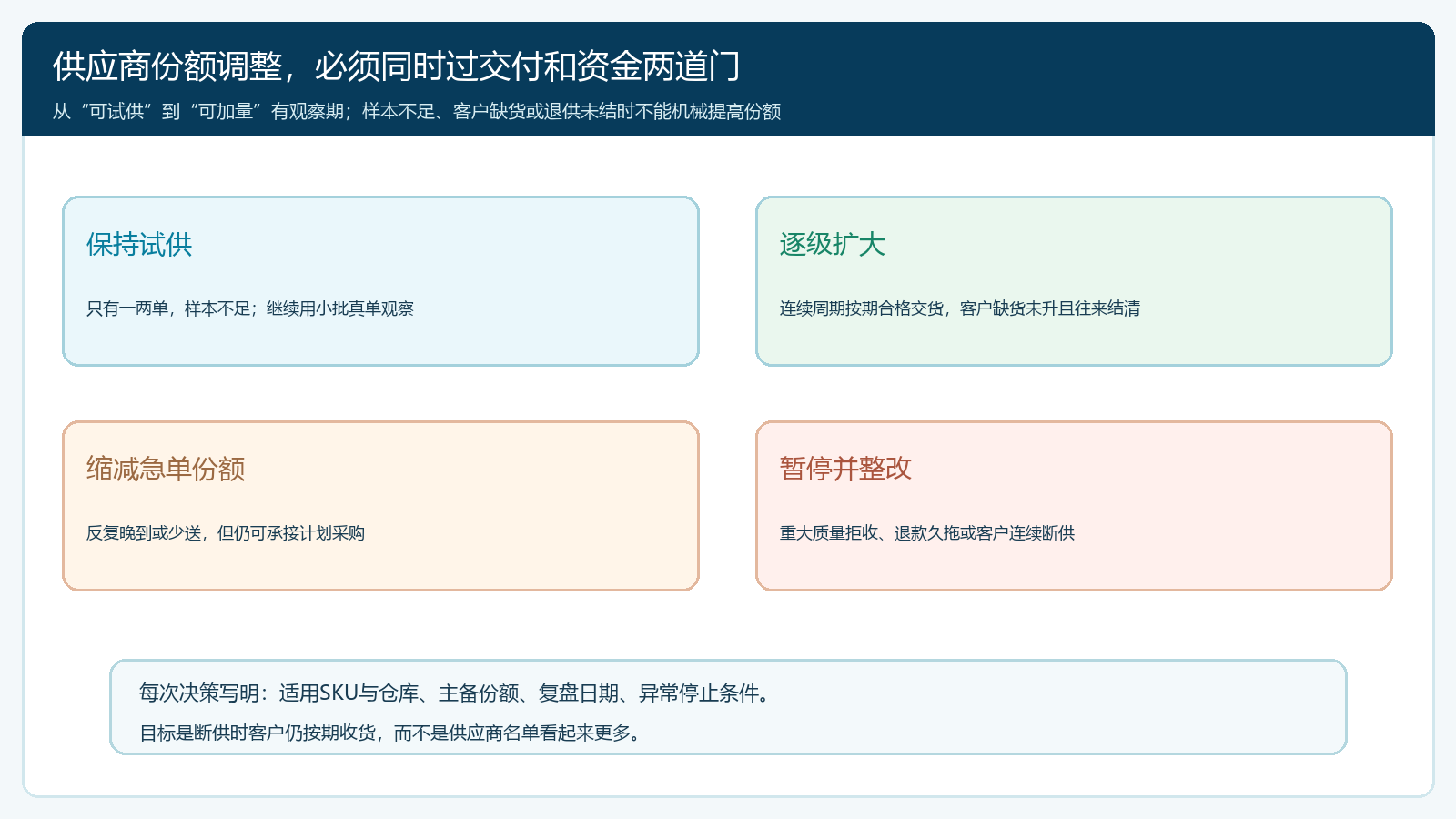Select the 保持试供 card heading
Screen dimensions: 1456x819
point(139,244)
